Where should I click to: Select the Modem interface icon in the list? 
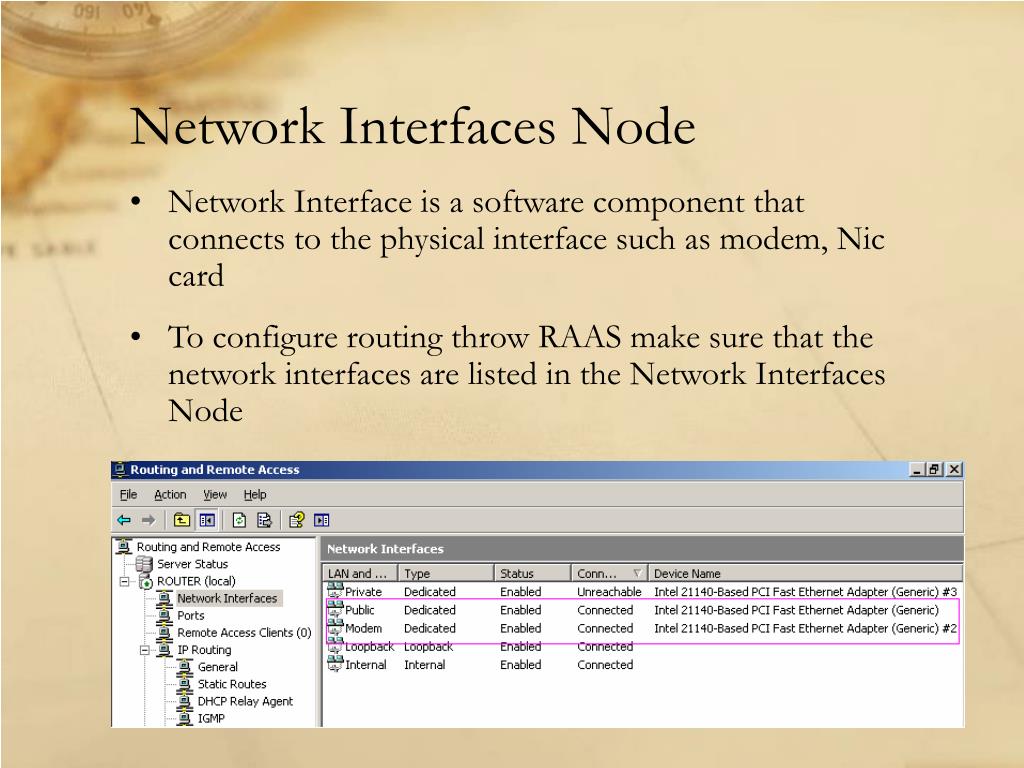(x=335, y=628)
